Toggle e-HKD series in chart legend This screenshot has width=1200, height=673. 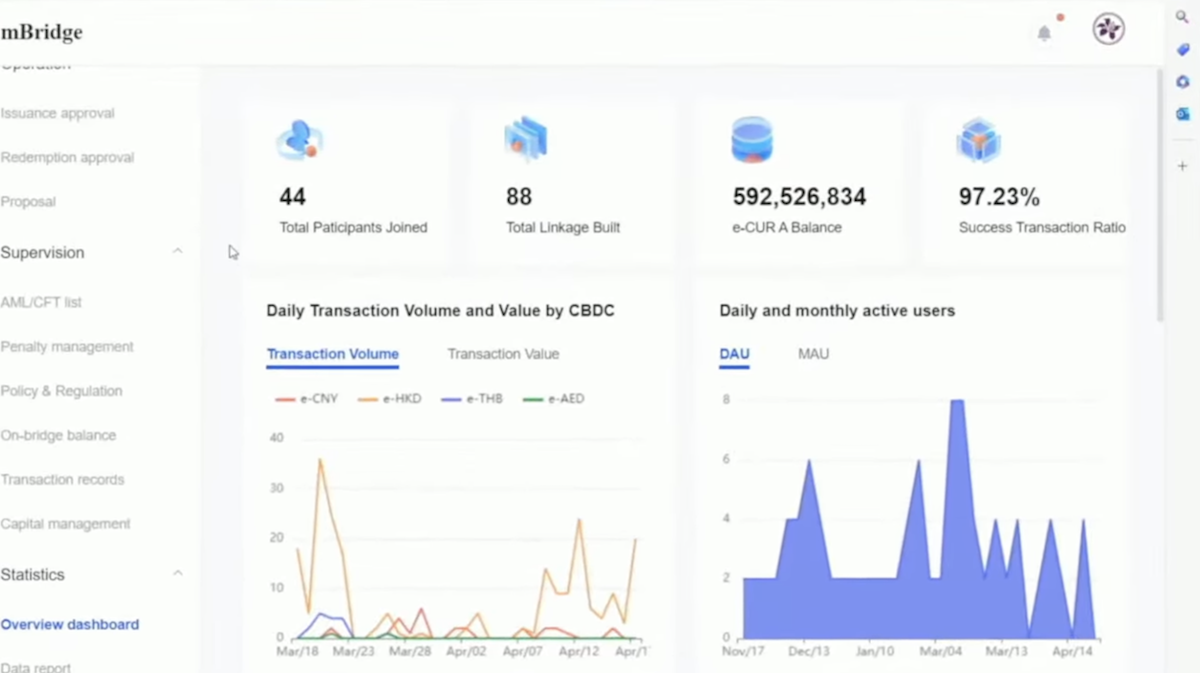pos(390,399)
